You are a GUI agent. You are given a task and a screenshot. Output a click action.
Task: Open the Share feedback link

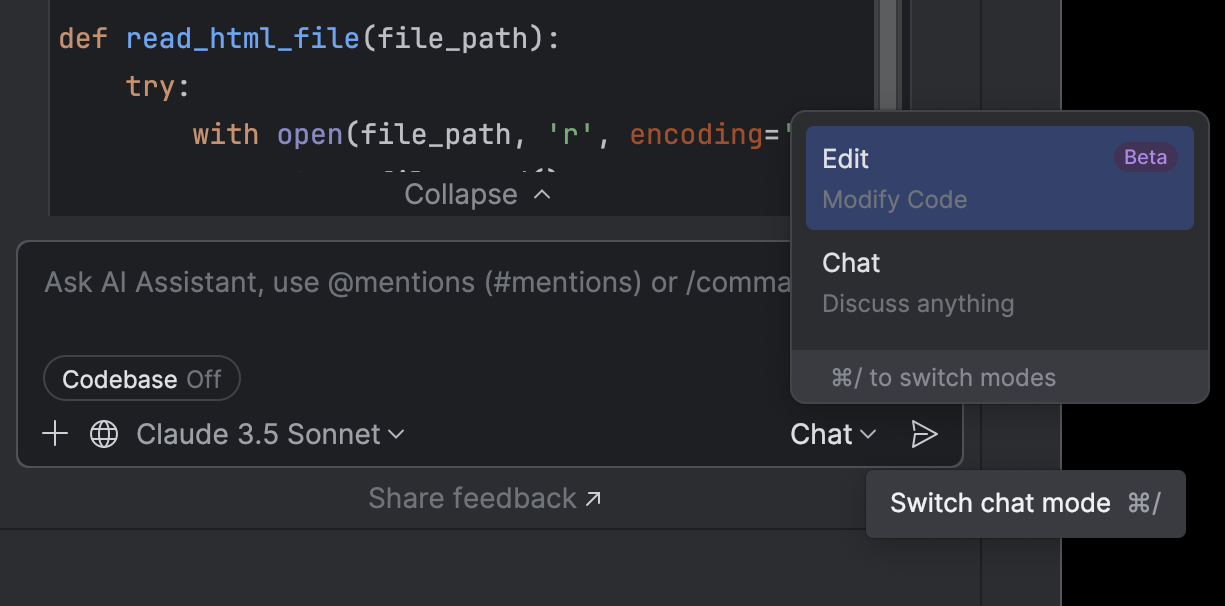tap(485, 498)
